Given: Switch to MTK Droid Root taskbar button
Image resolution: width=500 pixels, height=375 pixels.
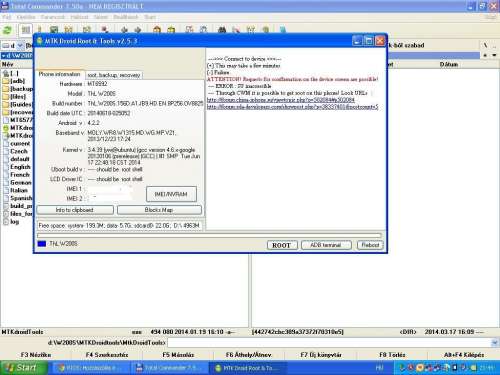Looking at the screenshot, I should 247,368.
